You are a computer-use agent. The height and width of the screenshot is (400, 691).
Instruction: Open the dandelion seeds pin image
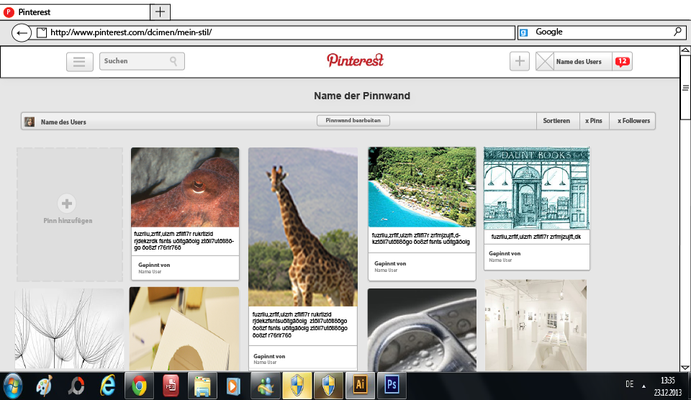tap(70, 329)
